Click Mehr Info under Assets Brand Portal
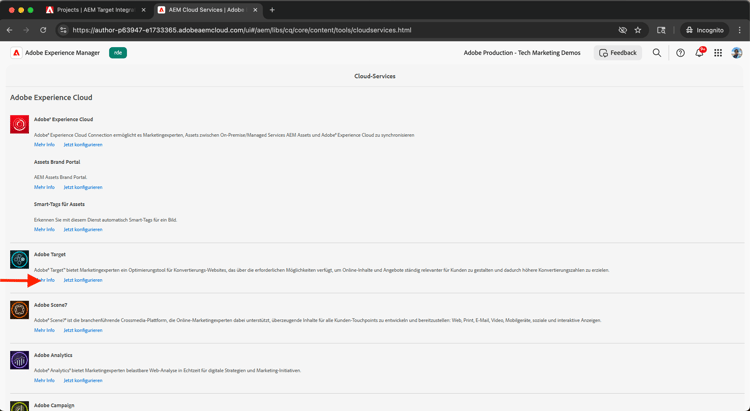This screenshot has width=750, height=411. [44, 187]
